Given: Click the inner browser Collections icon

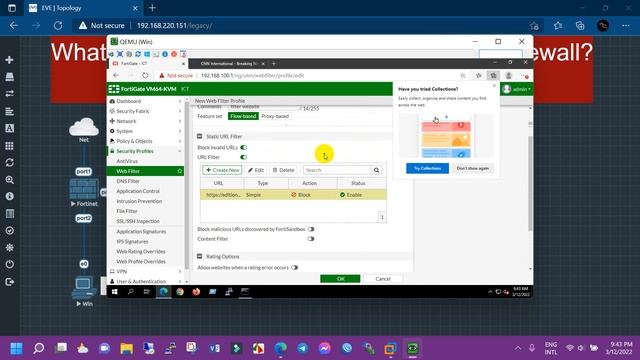Looking at the screenshot, I should click(x=493, y=76).
